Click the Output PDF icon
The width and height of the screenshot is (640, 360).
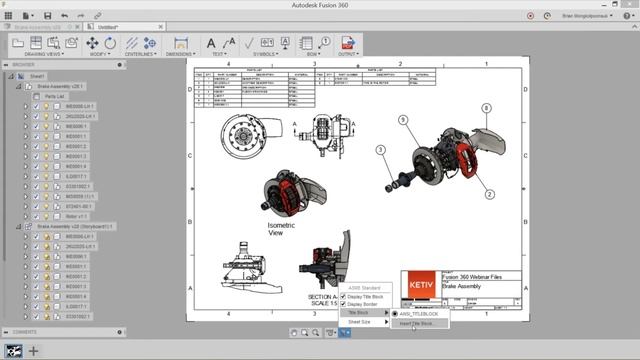pyautogui.click(x=348, y=43)
